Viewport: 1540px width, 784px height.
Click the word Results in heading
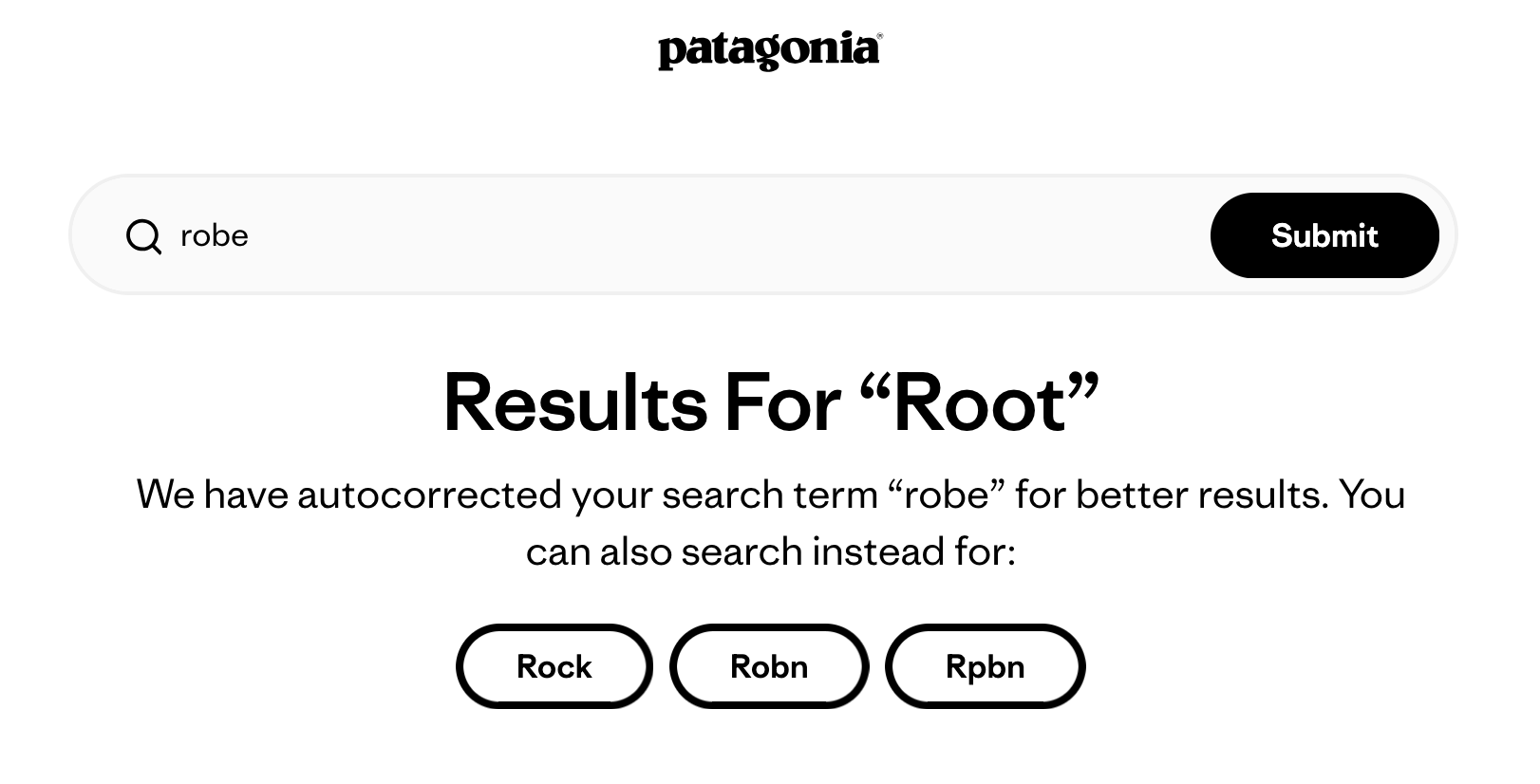[575, 403]
